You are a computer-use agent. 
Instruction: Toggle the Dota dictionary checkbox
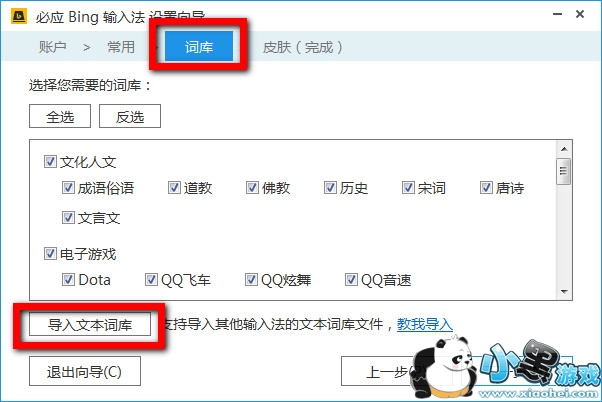(x=68, y=280)
